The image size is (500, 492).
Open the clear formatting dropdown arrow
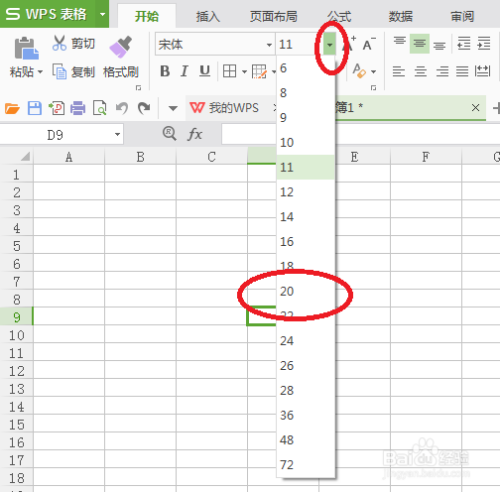pos(374,72)
